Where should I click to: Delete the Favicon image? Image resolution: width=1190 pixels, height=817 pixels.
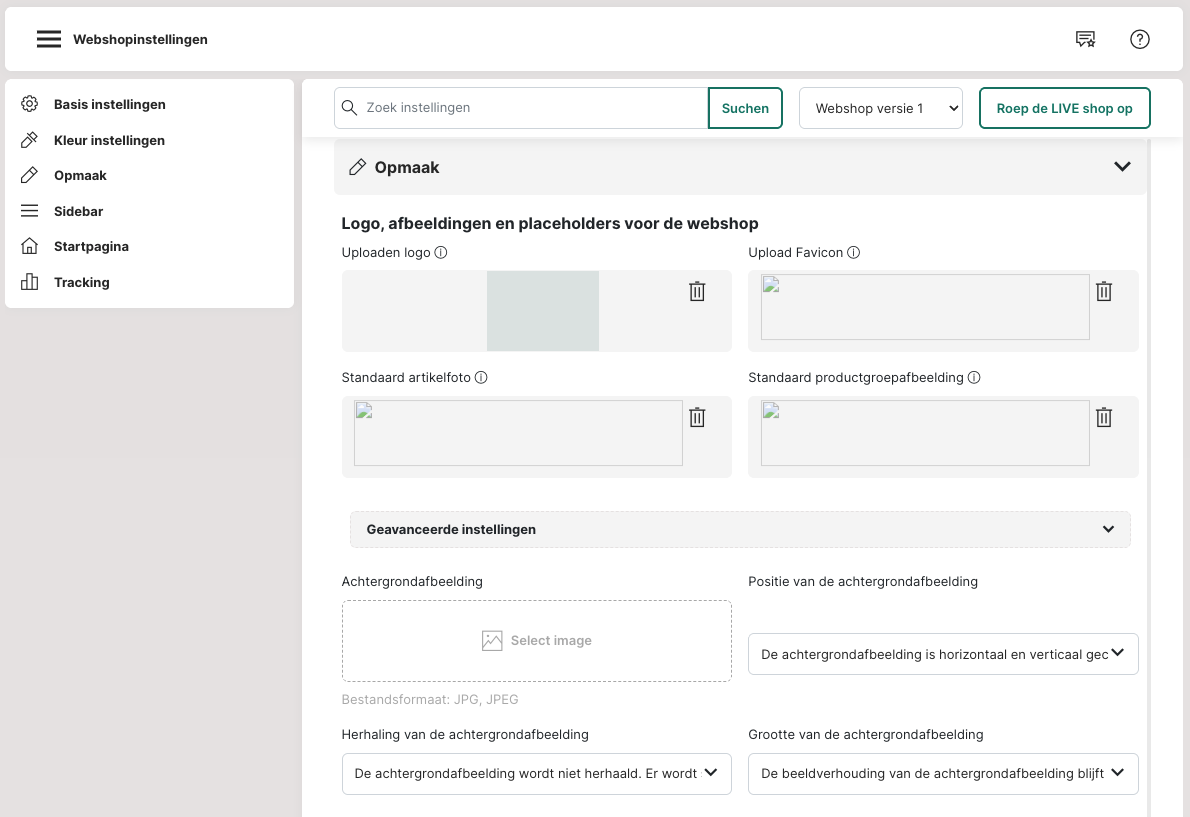(x=1103, y=291)
